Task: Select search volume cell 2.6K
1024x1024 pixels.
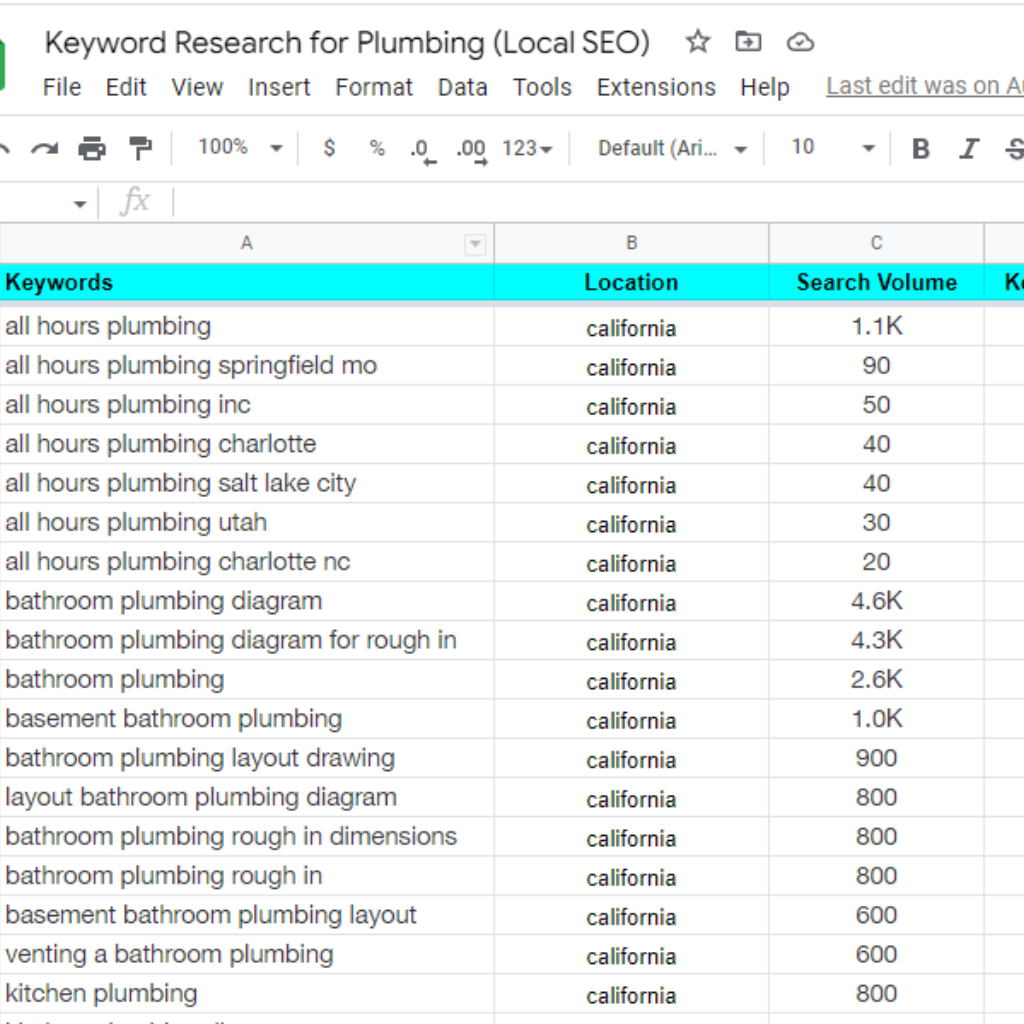Action: (876, 680)
